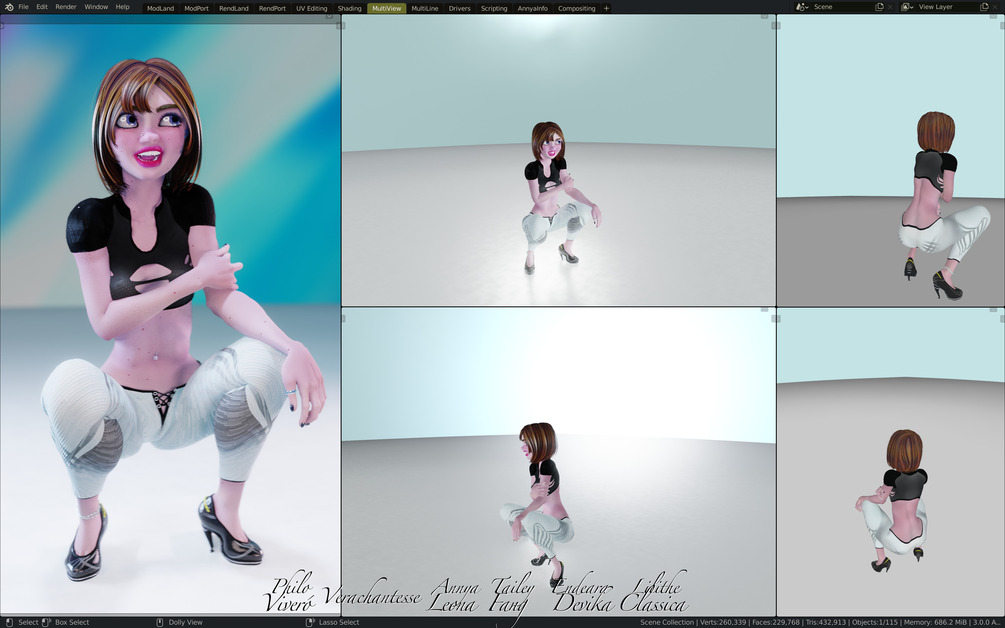
Task: Click the Tris:432,913 statistic in status bar
Action: [x=826, y=622]
